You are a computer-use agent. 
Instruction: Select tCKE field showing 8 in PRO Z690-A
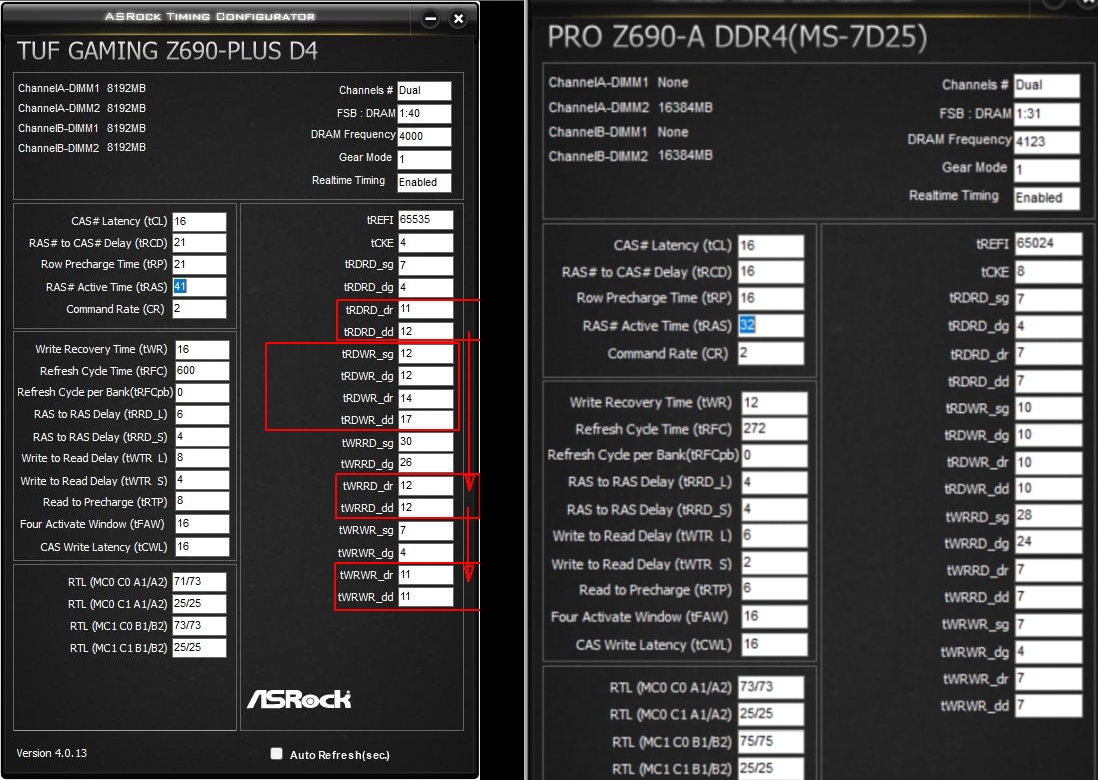tap(1048, 272)
